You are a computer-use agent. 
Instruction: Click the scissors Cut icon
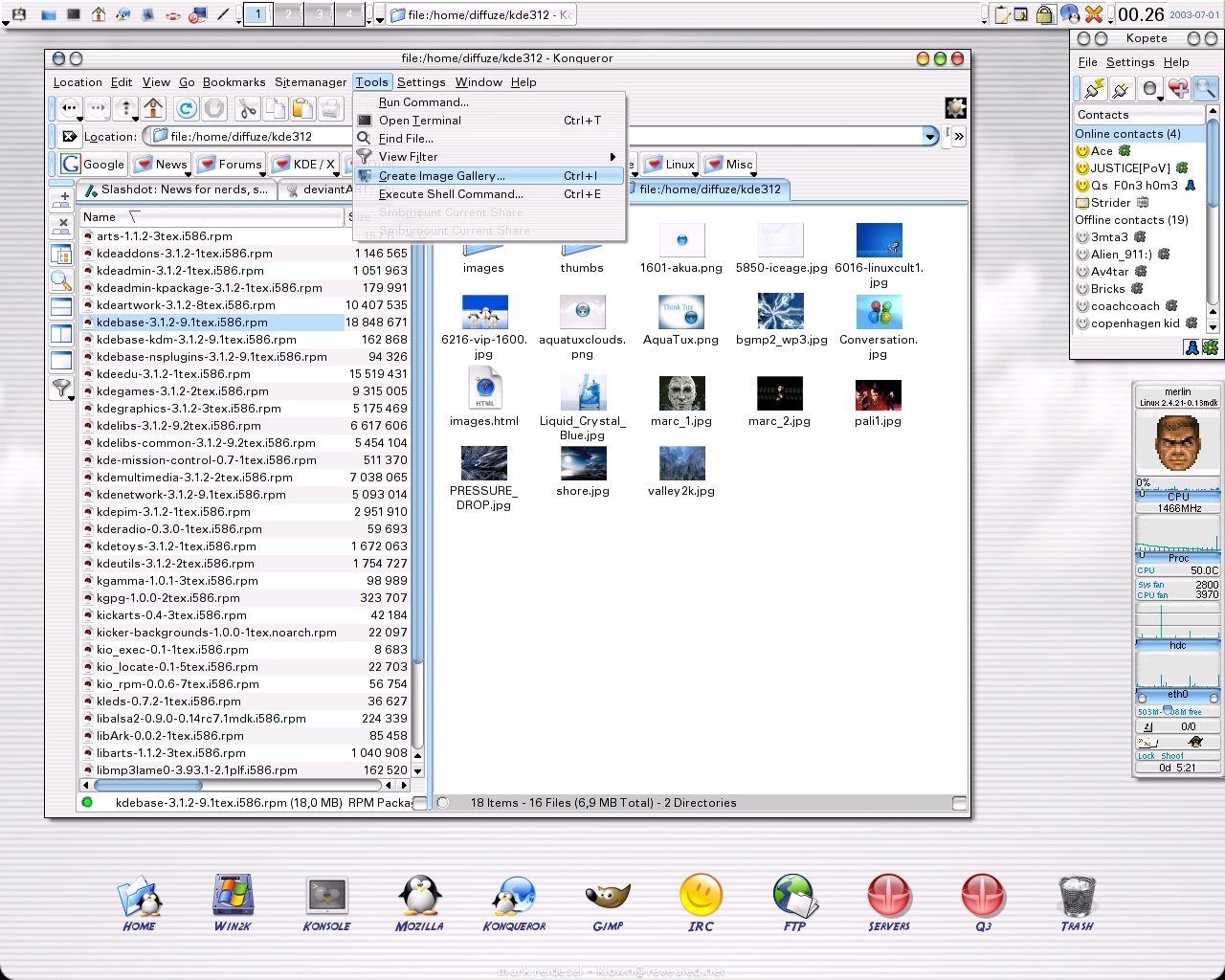pos(247,108)
